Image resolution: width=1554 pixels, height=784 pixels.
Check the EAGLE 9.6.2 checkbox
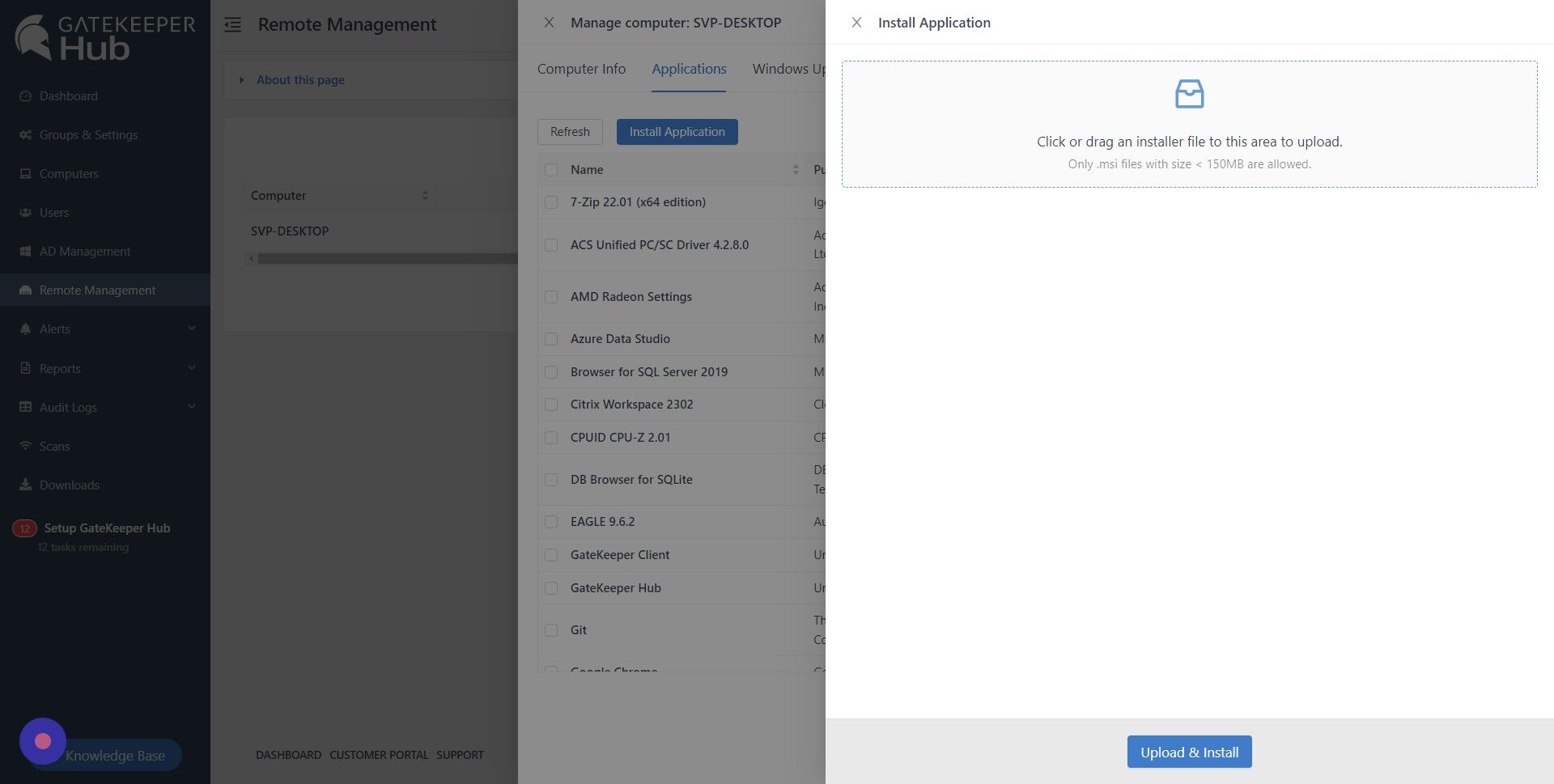(x=551, y=522)
